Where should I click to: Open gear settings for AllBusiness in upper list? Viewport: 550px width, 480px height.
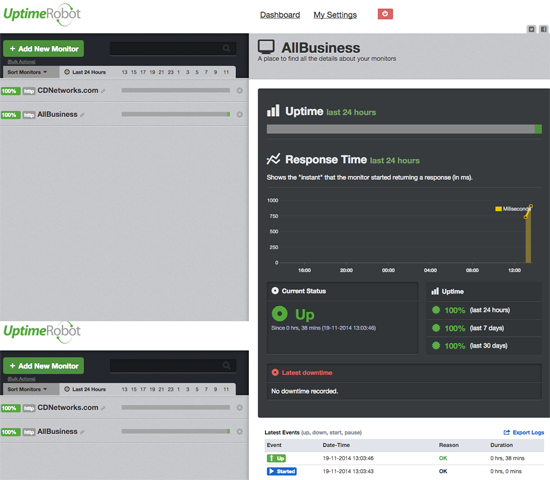(x=240, y=114)
